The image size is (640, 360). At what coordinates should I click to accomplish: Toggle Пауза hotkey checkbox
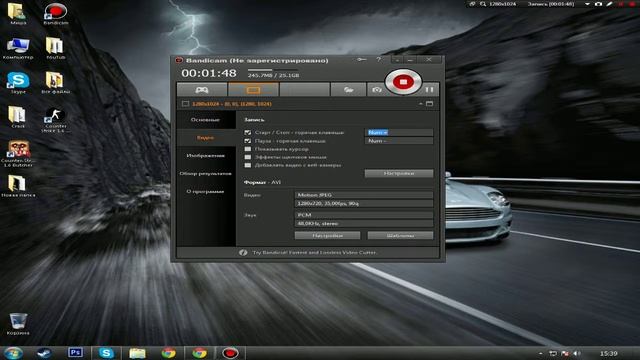tap(247, 141)
